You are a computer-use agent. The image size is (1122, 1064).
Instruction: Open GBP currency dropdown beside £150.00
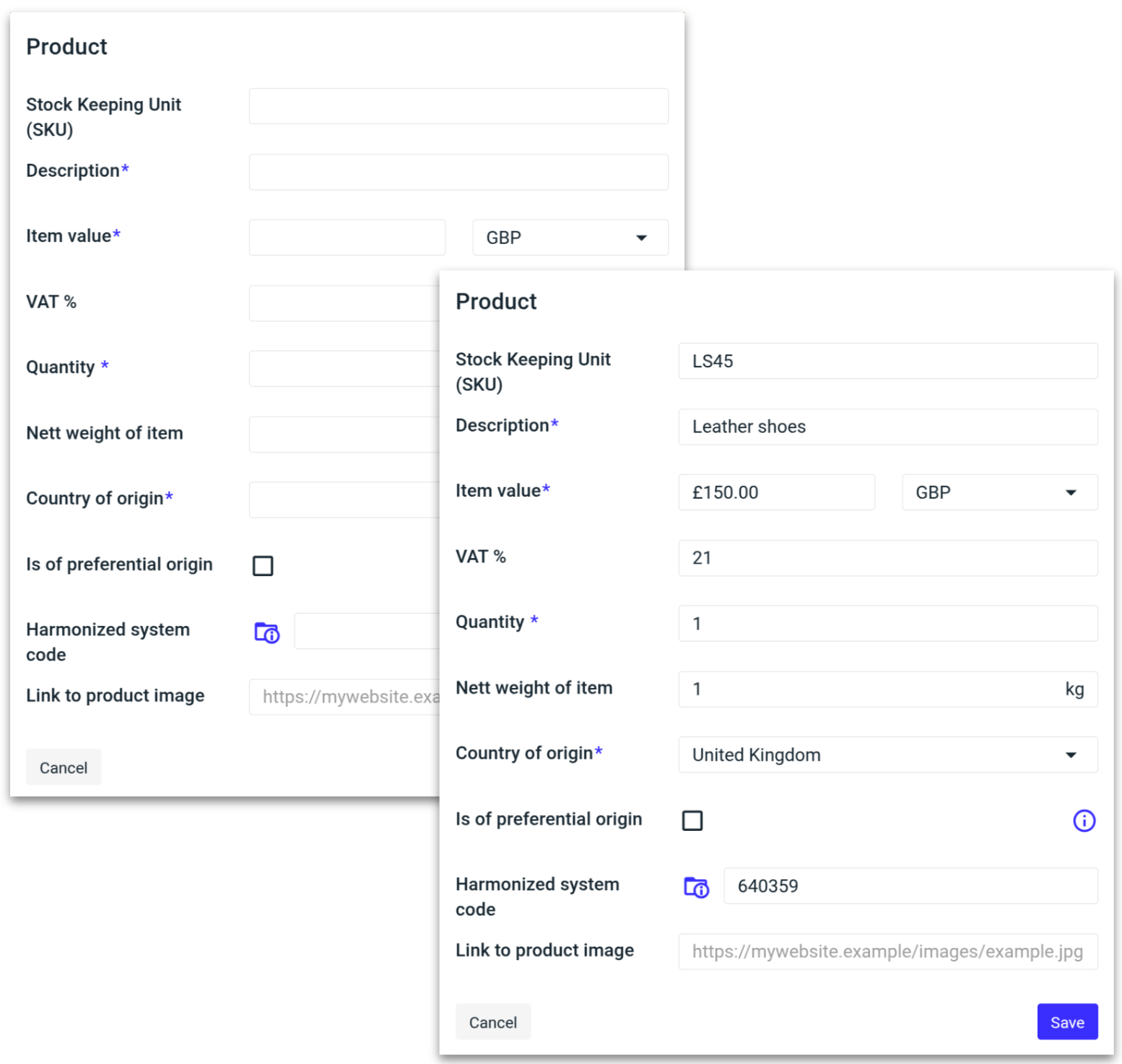[999, 492]
